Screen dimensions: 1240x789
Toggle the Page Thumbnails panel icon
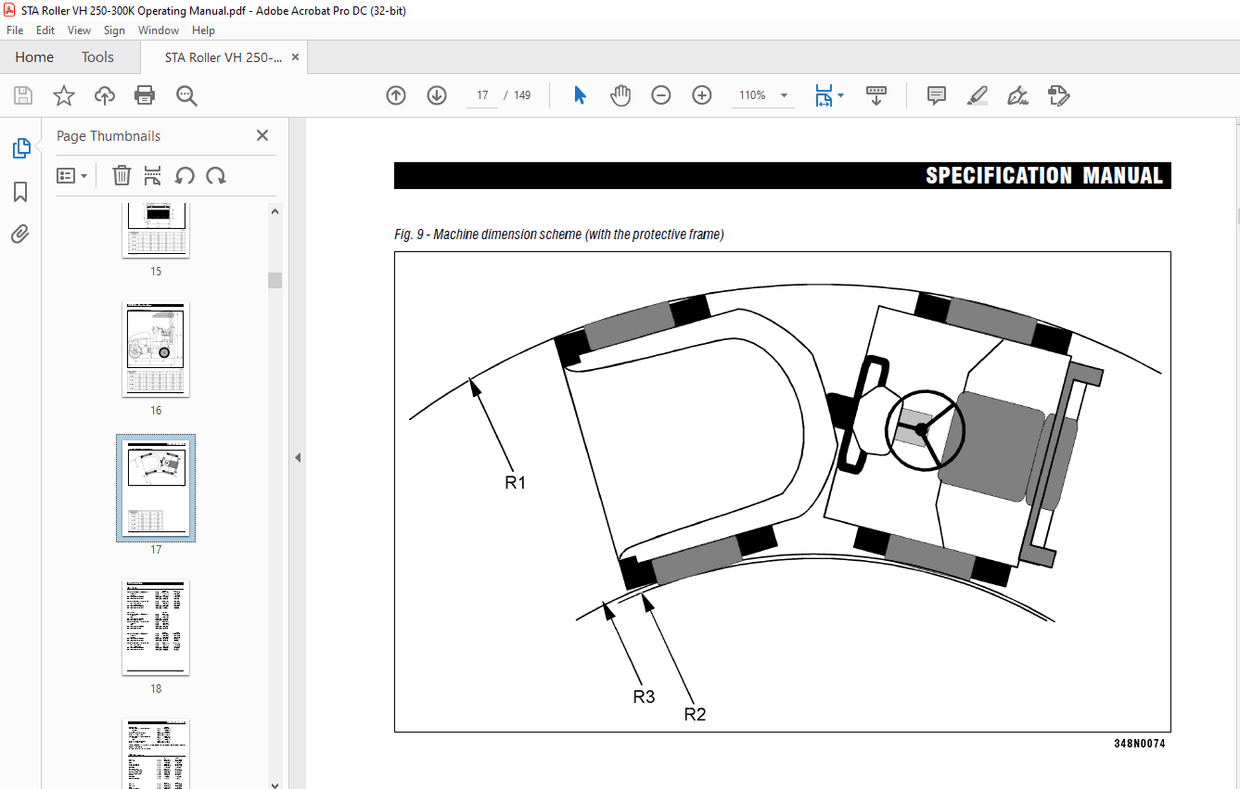20,149
